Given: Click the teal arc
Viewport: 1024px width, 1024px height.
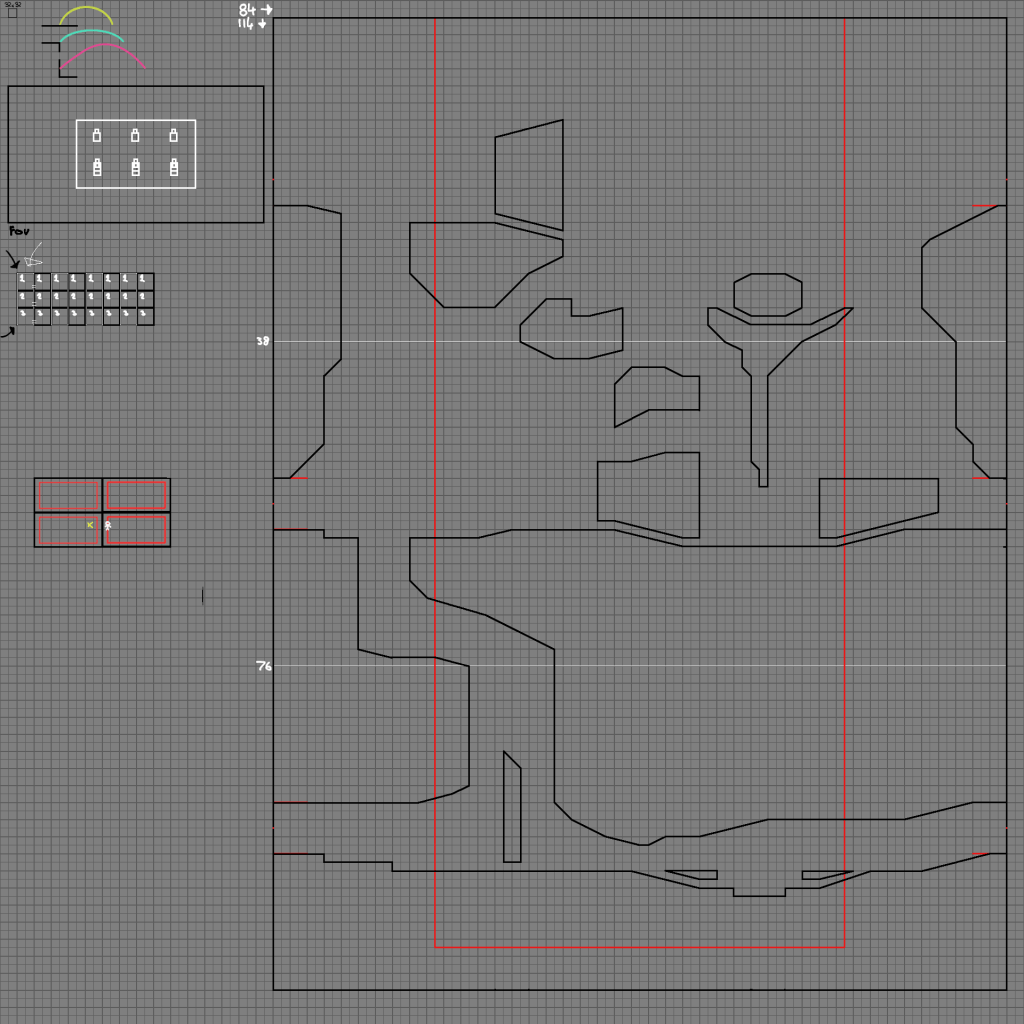Looking at the screenshot, I should pyautogui.click(x=91, y=34).
